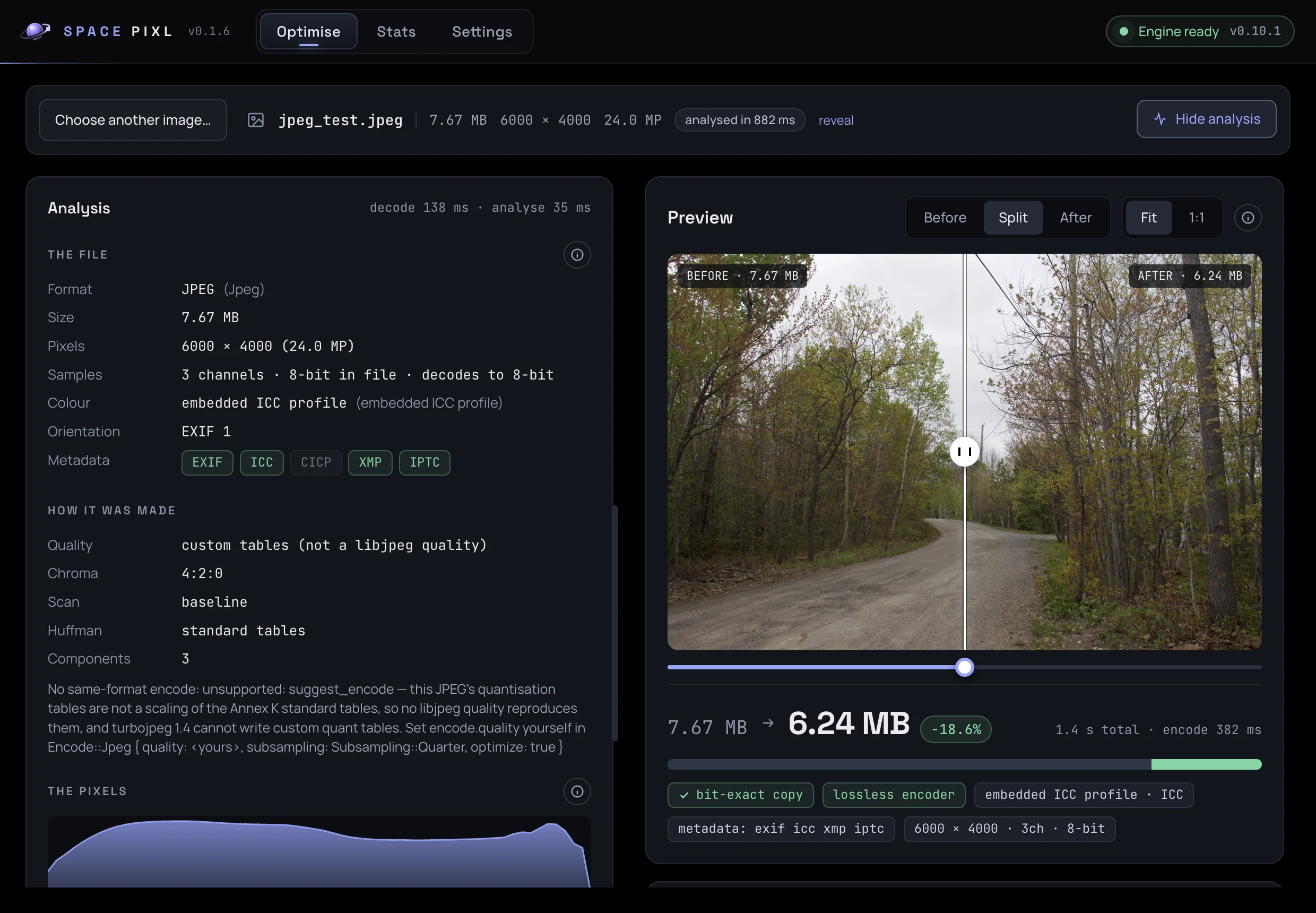This screenshot has height=913, width=1316.
Task: Set preview zoom to 1:1
Action: [1197, 218]
